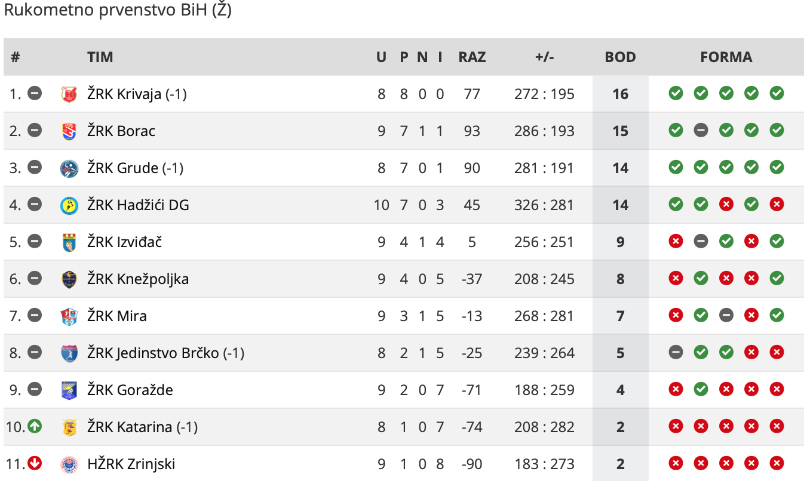This screenshot has width=810, height=481.
Task: Click ŽRK Hadžići DG's last red loss icon
Action: point(776,204)
